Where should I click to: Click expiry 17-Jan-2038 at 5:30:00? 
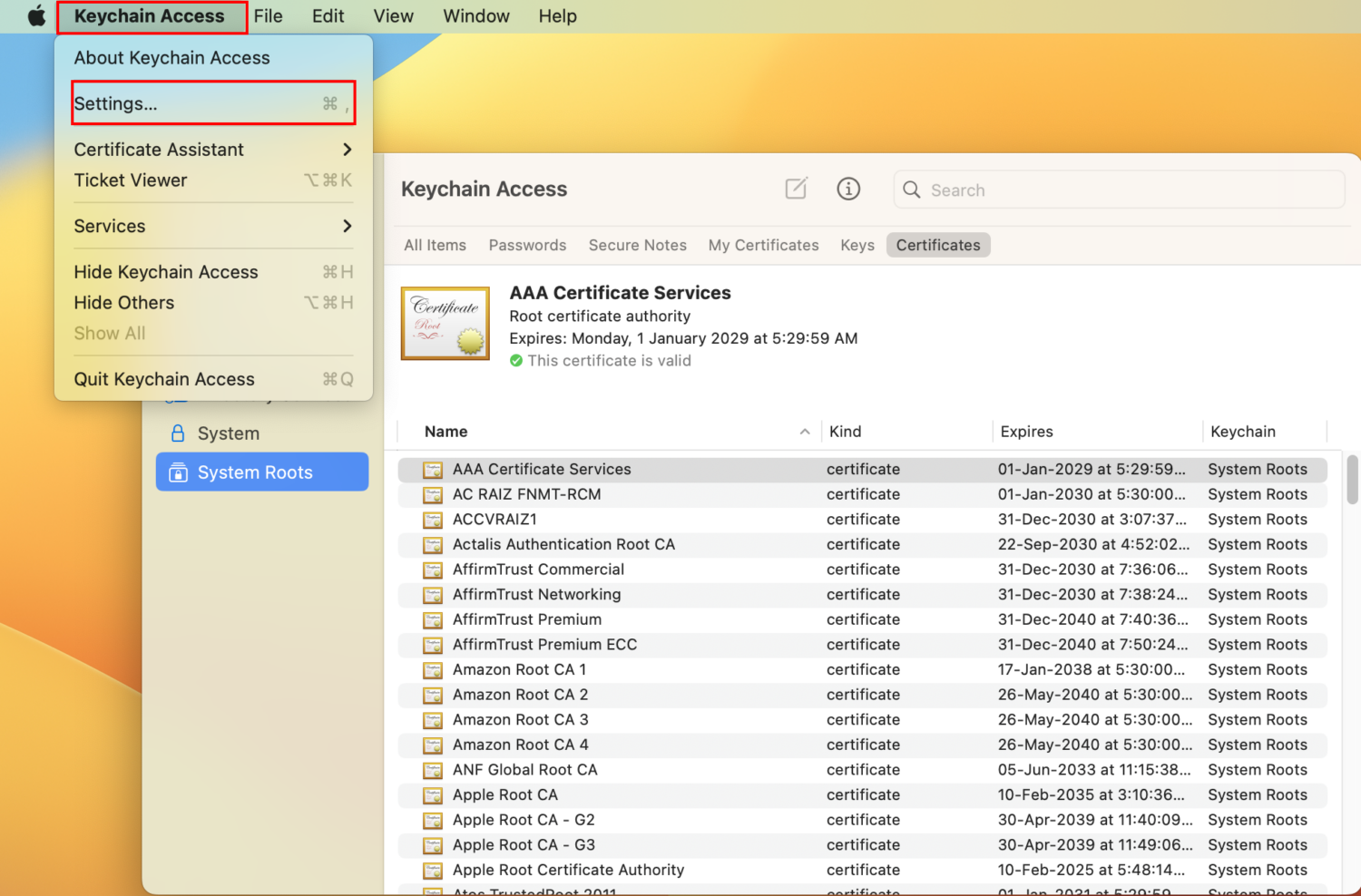pyautogui.click(x=1092, y=670)
